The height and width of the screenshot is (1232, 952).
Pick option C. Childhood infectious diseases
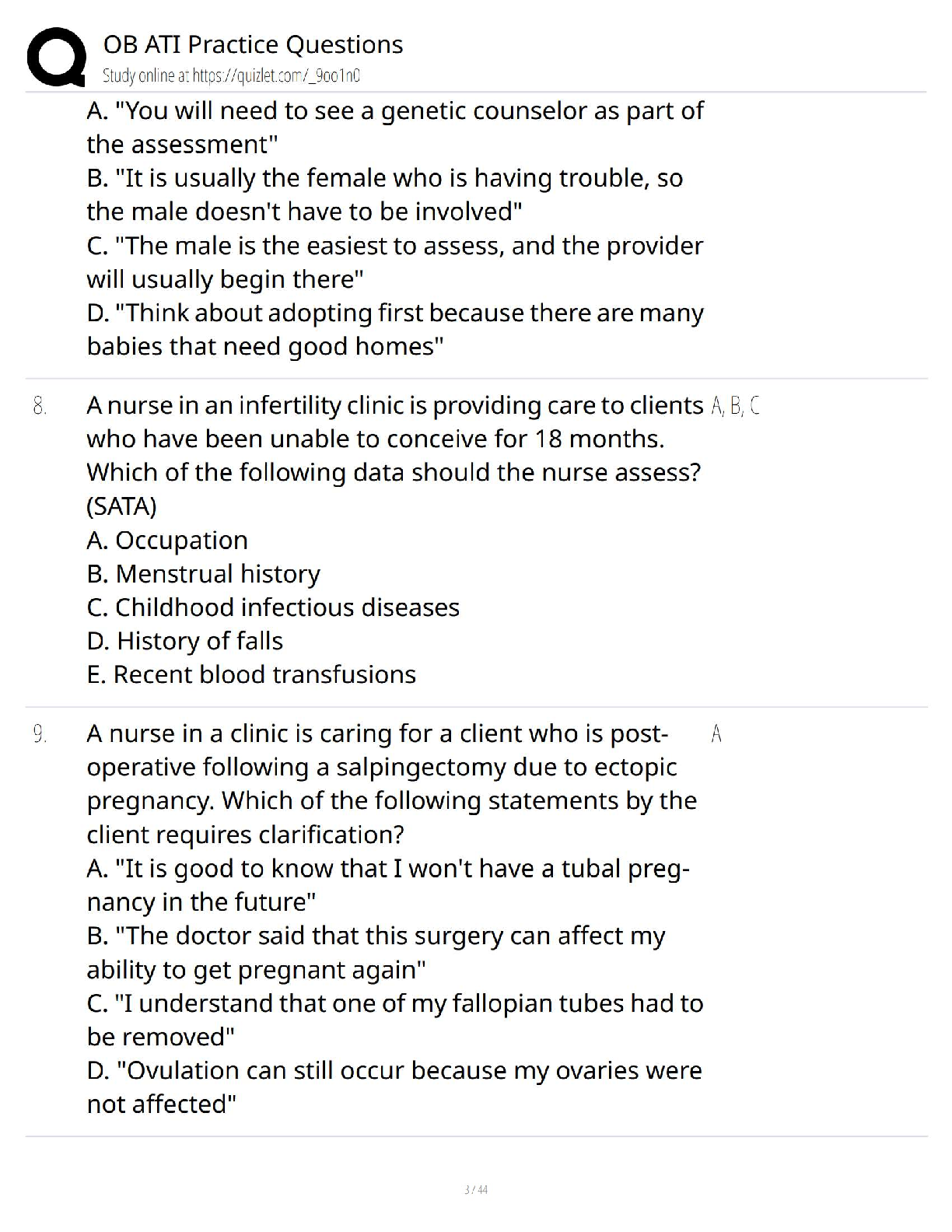(273, 607)
